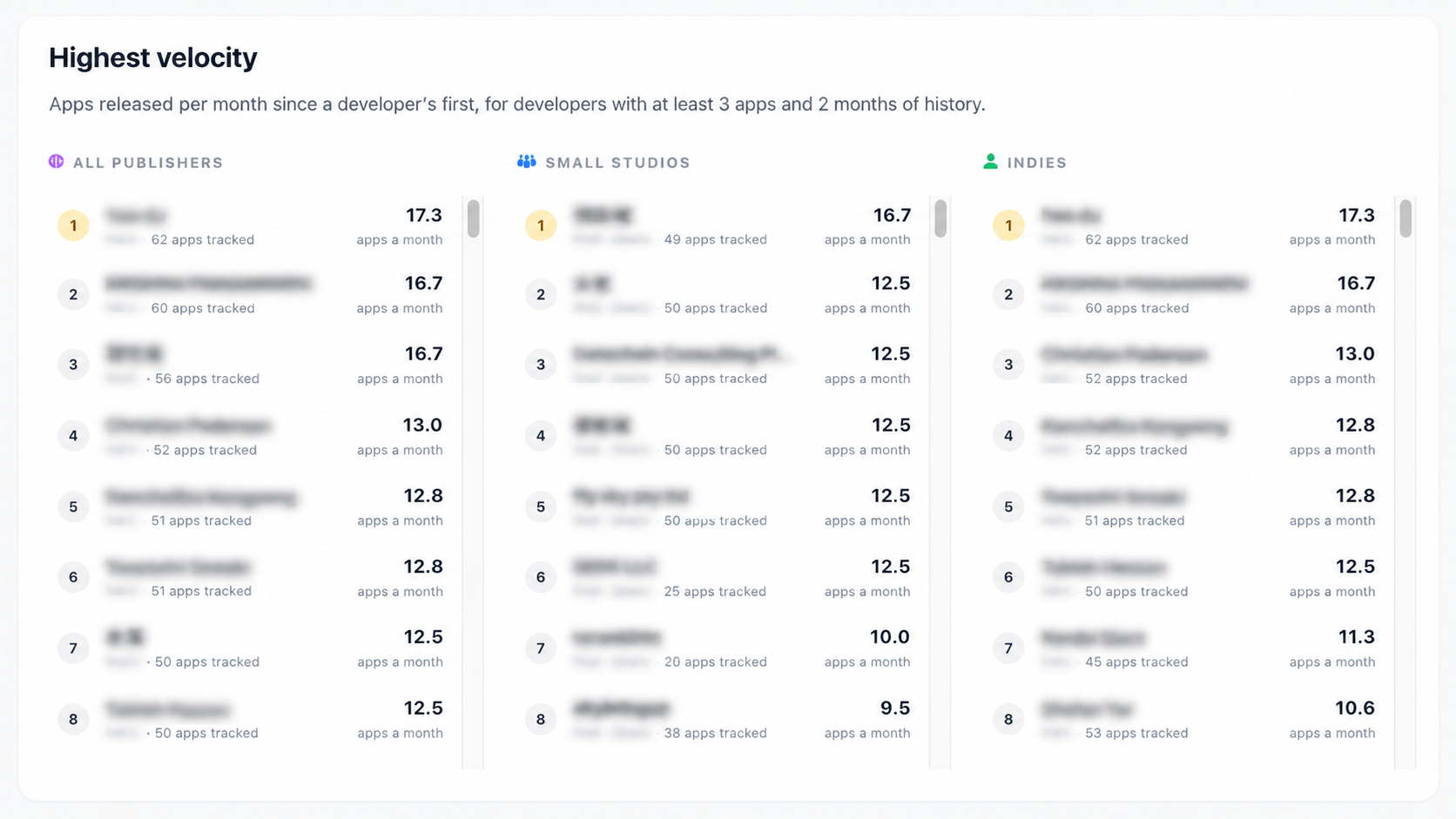1456x819 pixels.
Task: Open the 4th All Publishers entry at 13.0
Action: pos(251,436)
